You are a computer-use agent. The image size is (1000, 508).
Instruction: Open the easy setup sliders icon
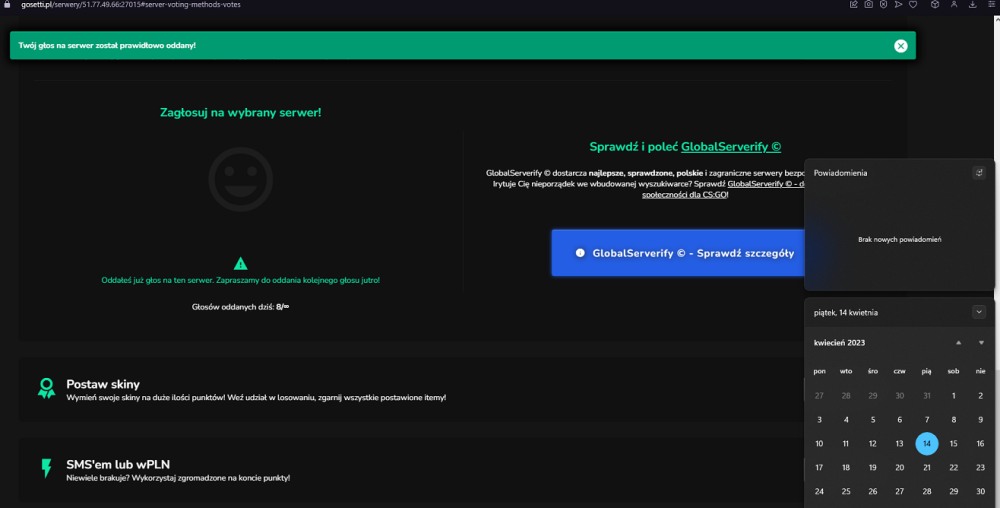pos(991,4)
